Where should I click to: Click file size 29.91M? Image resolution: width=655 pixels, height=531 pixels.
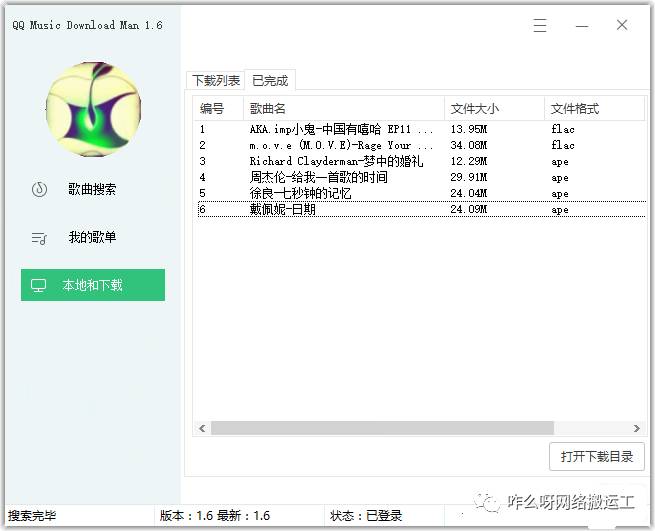pyautogui.click(x=469, y=177)
